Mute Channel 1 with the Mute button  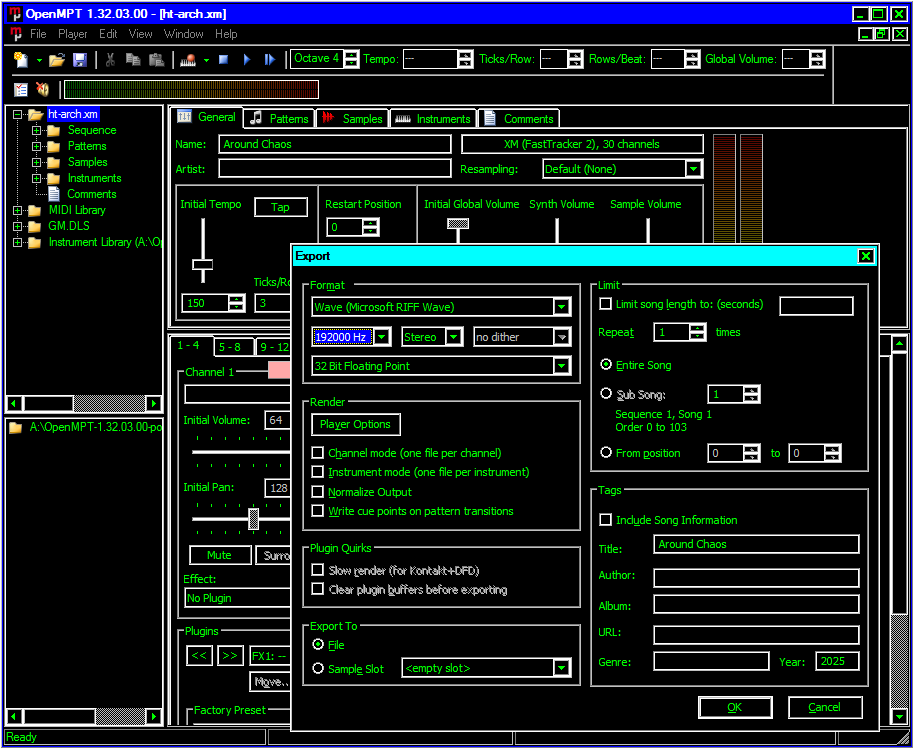tap(220, 555)
